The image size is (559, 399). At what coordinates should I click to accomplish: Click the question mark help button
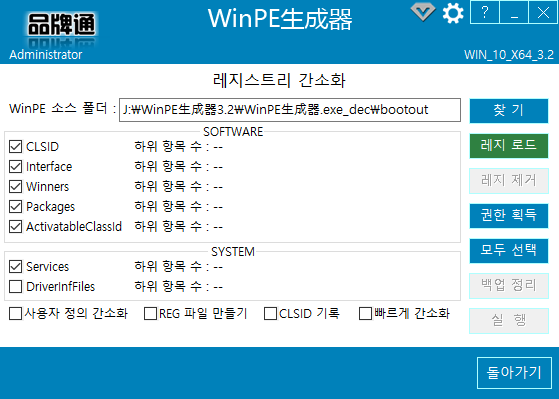tap(484, 12)
